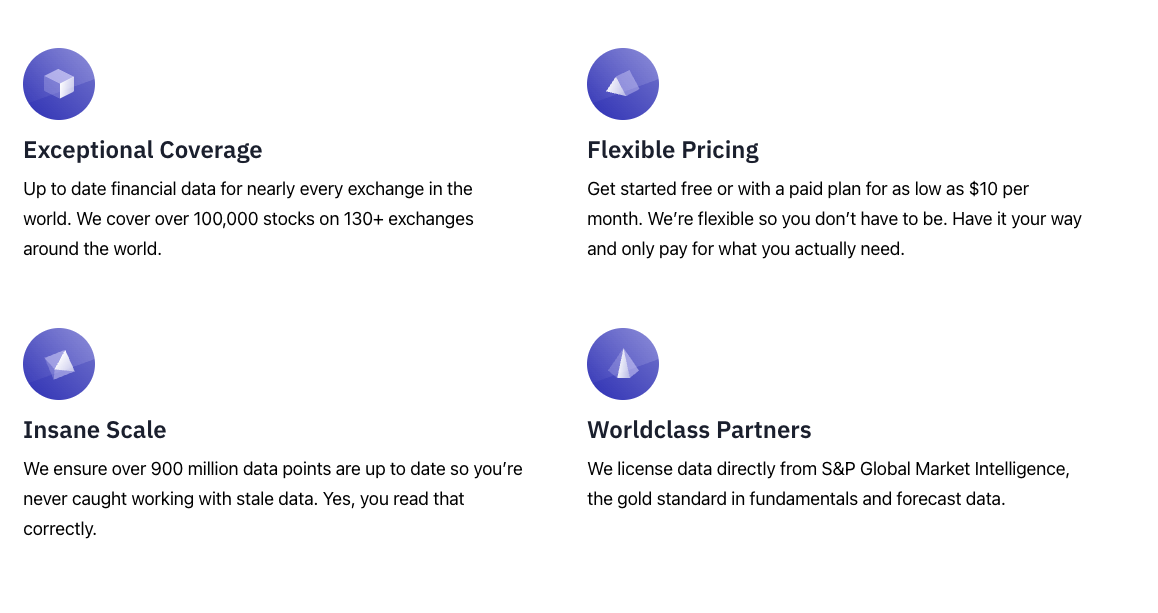Click the paragraph mentioning $10 per month
Image resolution: width=1158 pixels, height=613 pixels.
coord(835,219)
